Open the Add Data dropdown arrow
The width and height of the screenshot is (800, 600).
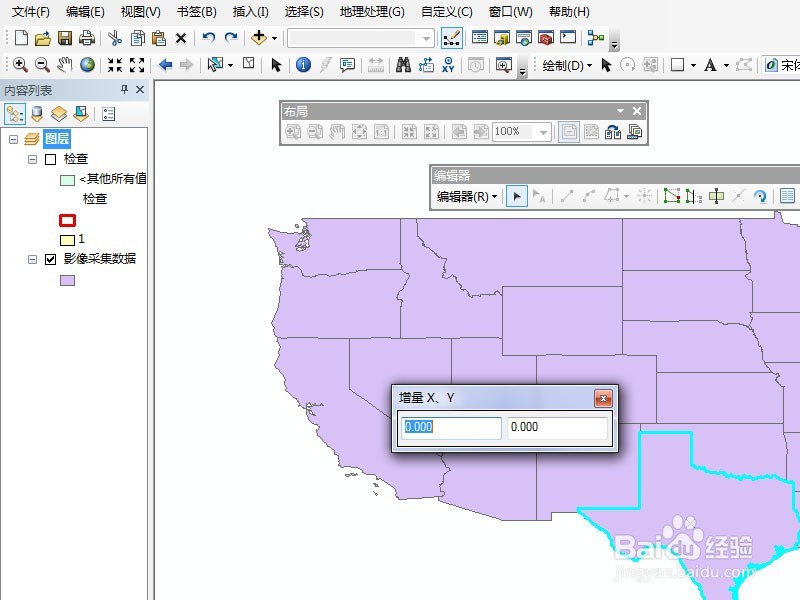274,39
